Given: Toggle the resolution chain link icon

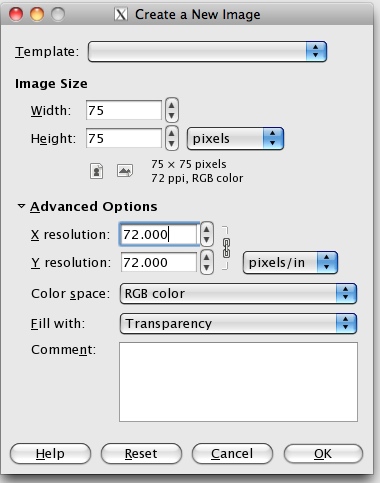Looking at the screenshot, I should (x=226, y=248).
